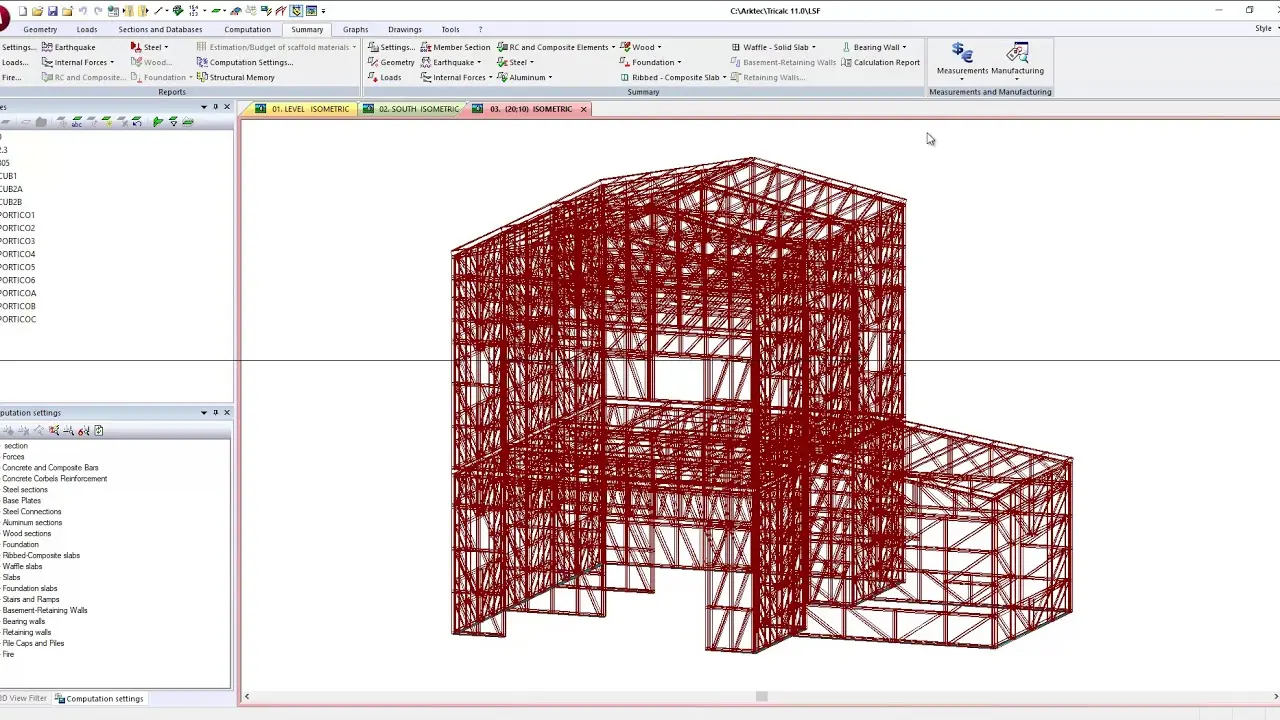Open the Calculation Report

[x=880, y=62]
